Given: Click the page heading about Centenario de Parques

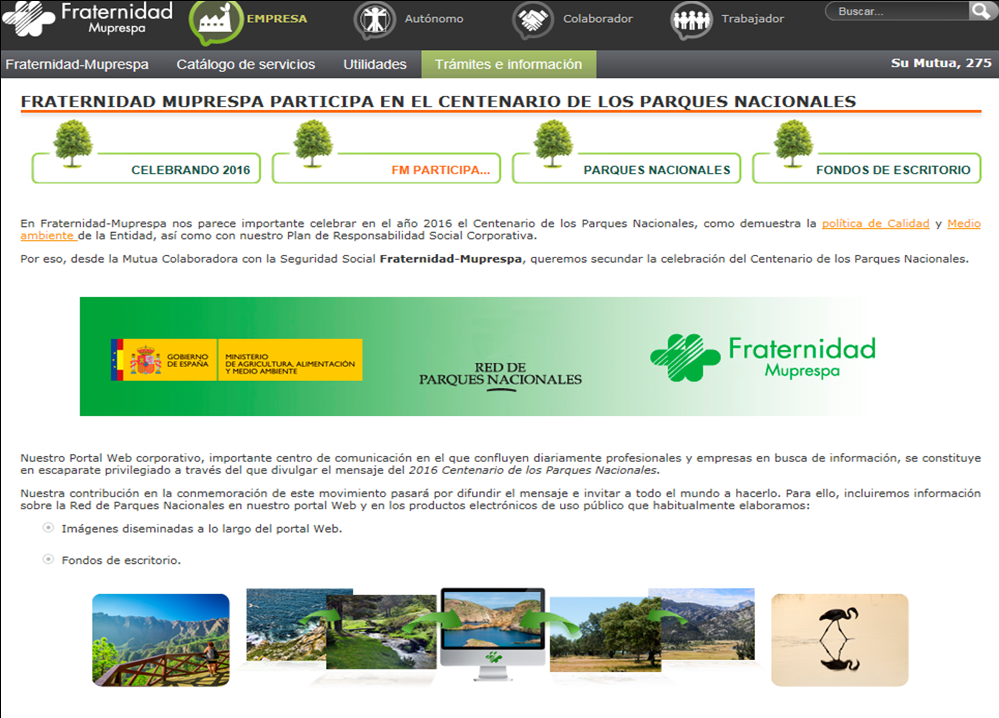Looking at the screenshot, I should (438, 102).
